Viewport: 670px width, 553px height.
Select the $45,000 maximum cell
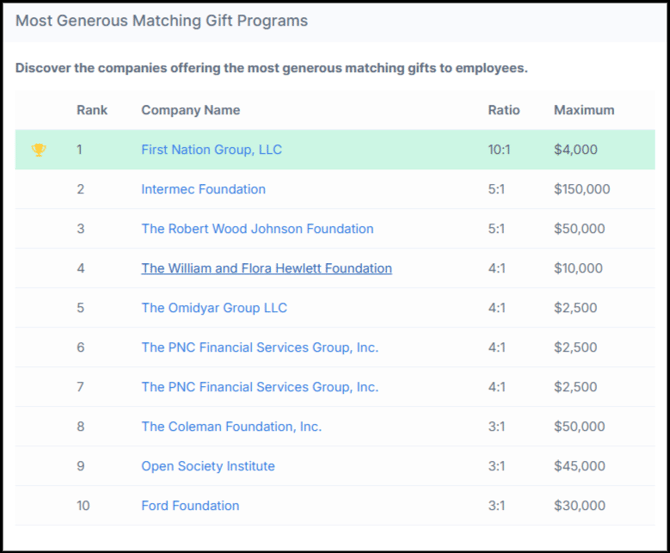click(x=579, y=466)
